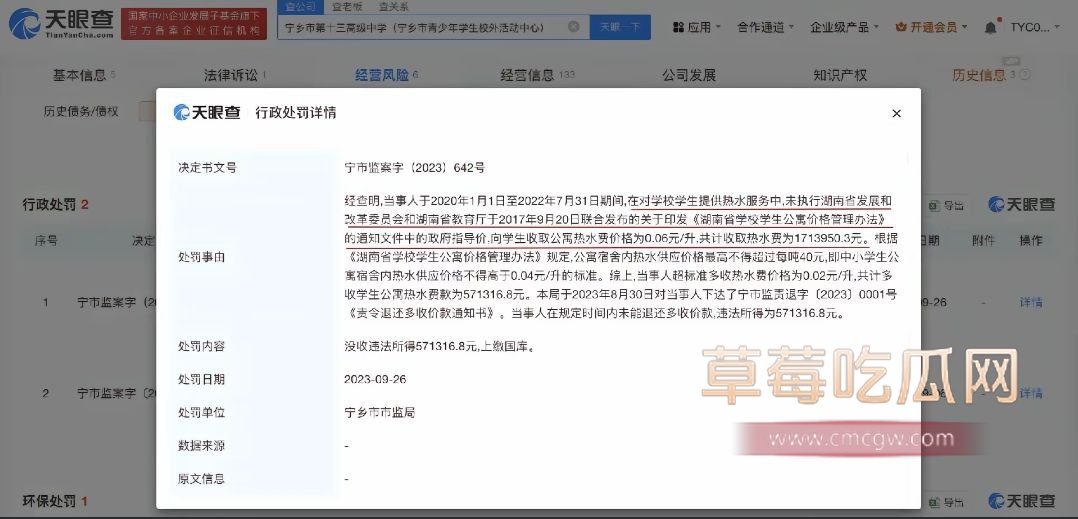
Task: Clear the search box text
Action: coord(573,27)
